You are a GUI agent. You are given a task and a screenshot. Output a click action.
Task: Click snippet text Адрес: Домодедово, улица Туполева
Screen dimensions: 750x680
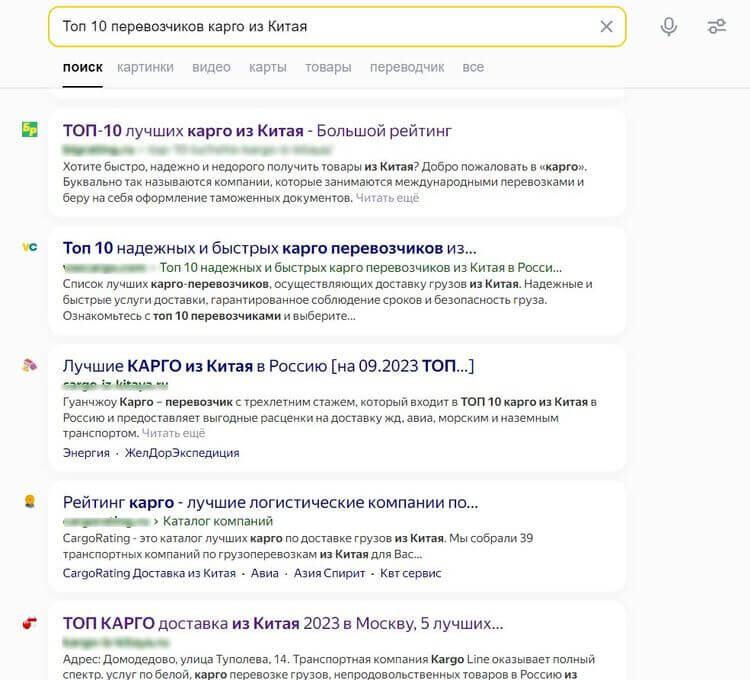329,667
